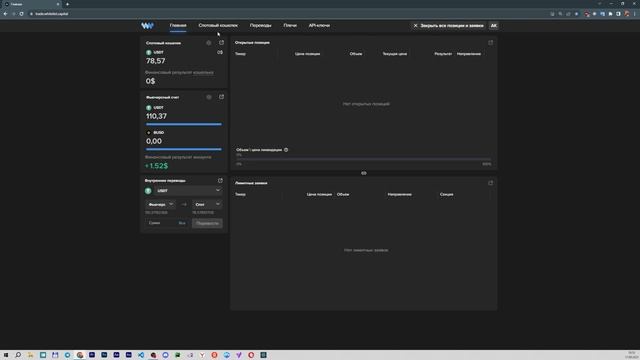Click the liquidation volume progress bar
640x360 pixels.
pos(363,159)
